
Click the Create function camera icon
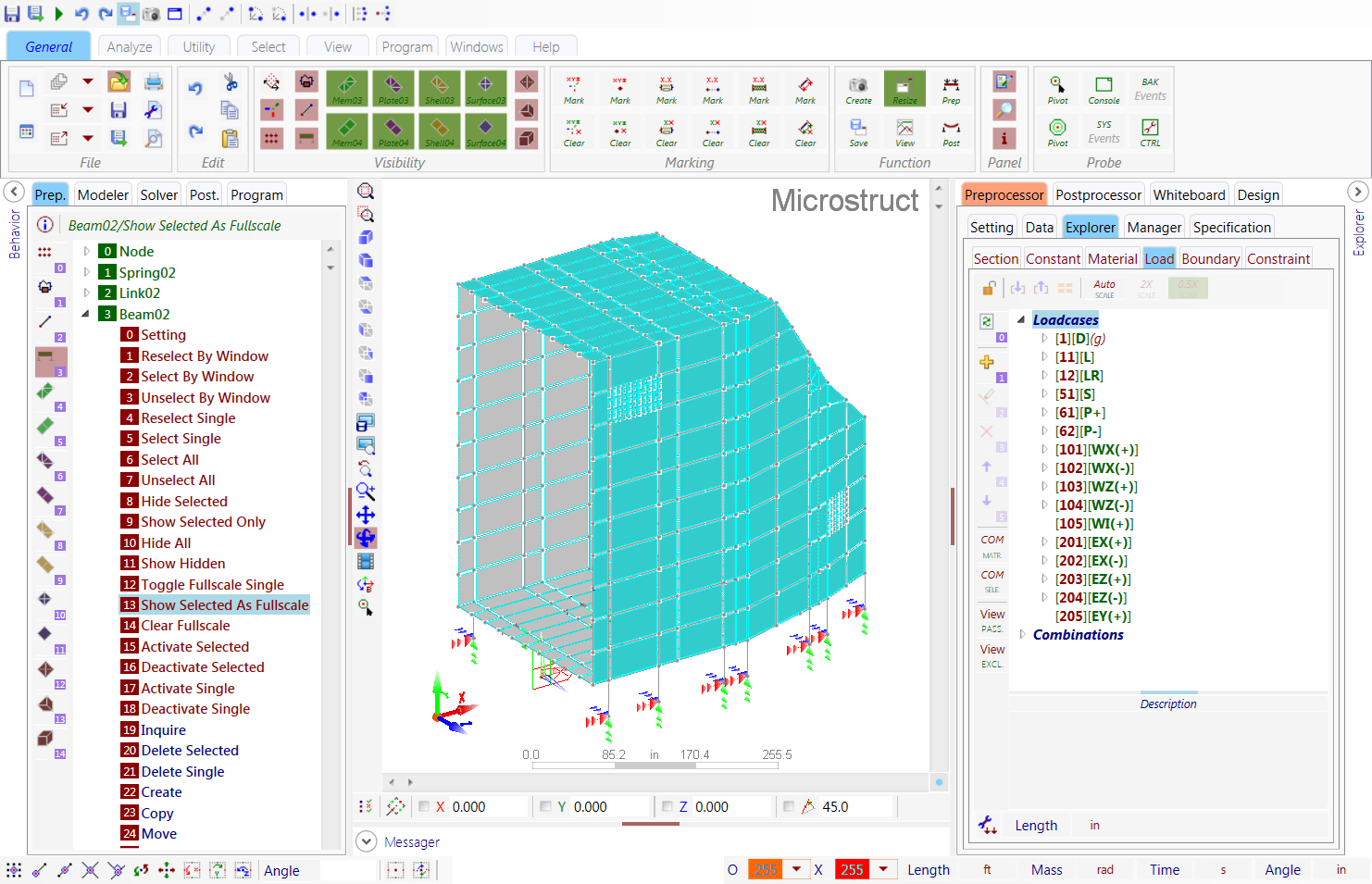[x=858, y=89]
